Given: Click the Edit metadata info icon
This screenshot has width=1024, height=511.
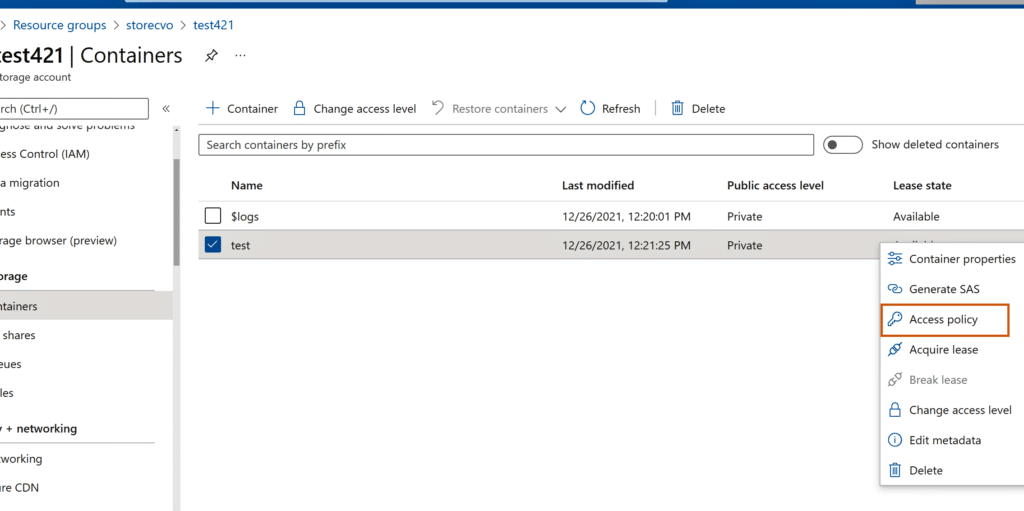Looking at the screenshot, I should click(x=895, y=440).
